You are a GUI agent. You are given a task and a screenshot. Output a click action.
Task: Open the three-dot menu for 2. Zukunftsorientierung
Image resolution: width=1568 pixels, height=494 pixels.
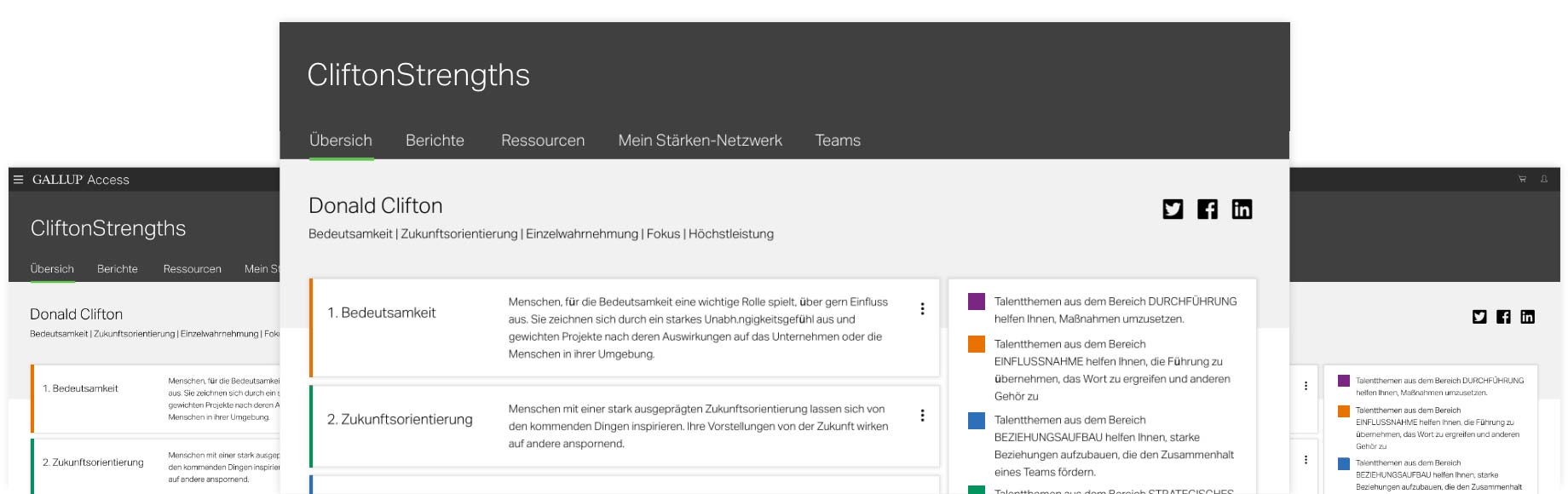[922, 416]
